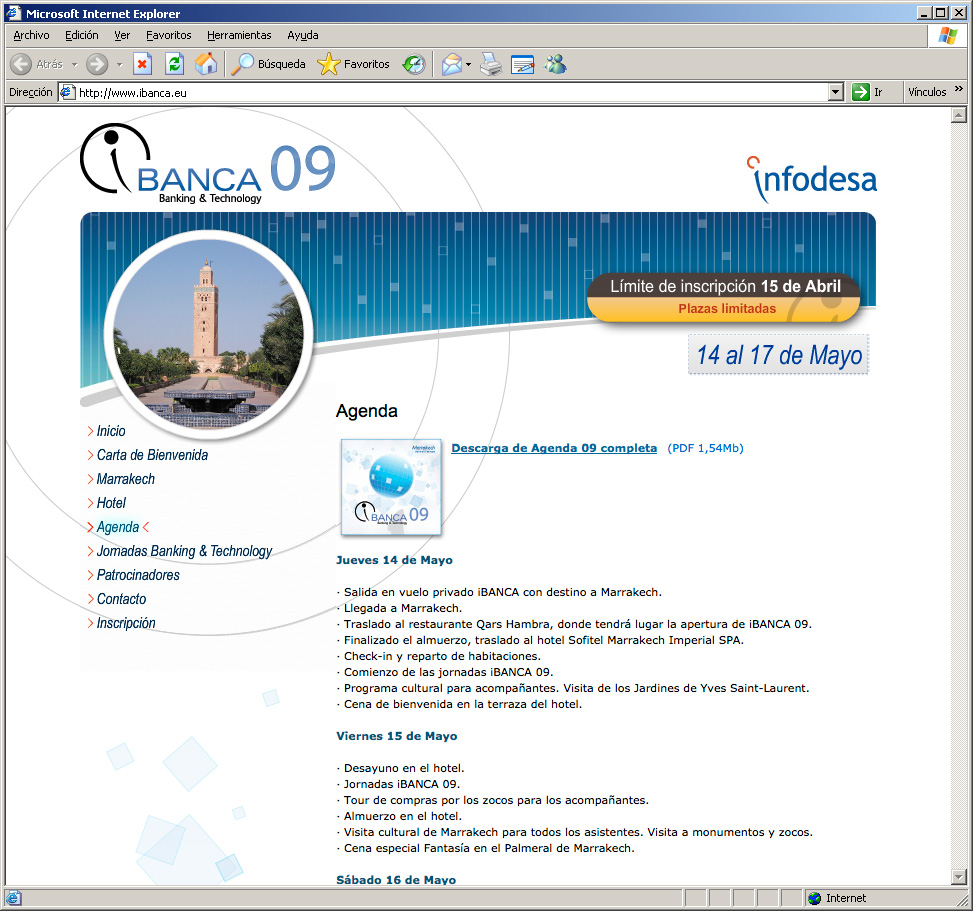This screenshot has width=973, height=911.
Task: Expand the Mail button dropdown arrow
Action: tap(468, 65)
